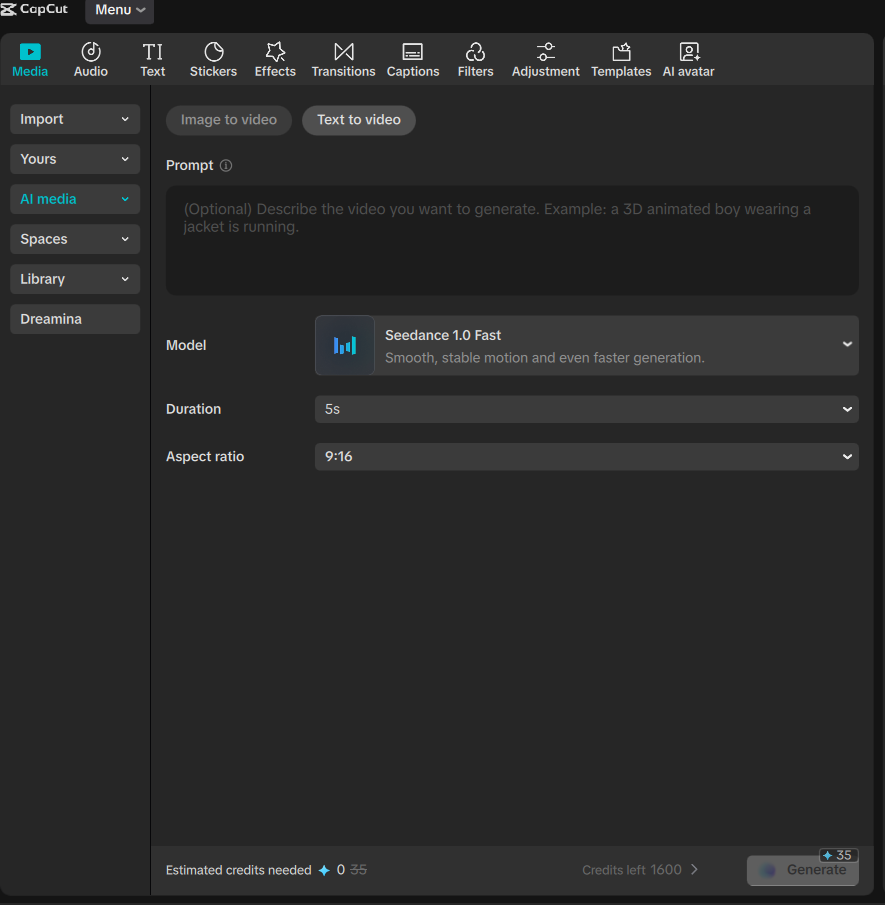Image resolution: width=885 pixels, height=905 pixels.
Task: Expand the Import section
Action: point(75,119)
